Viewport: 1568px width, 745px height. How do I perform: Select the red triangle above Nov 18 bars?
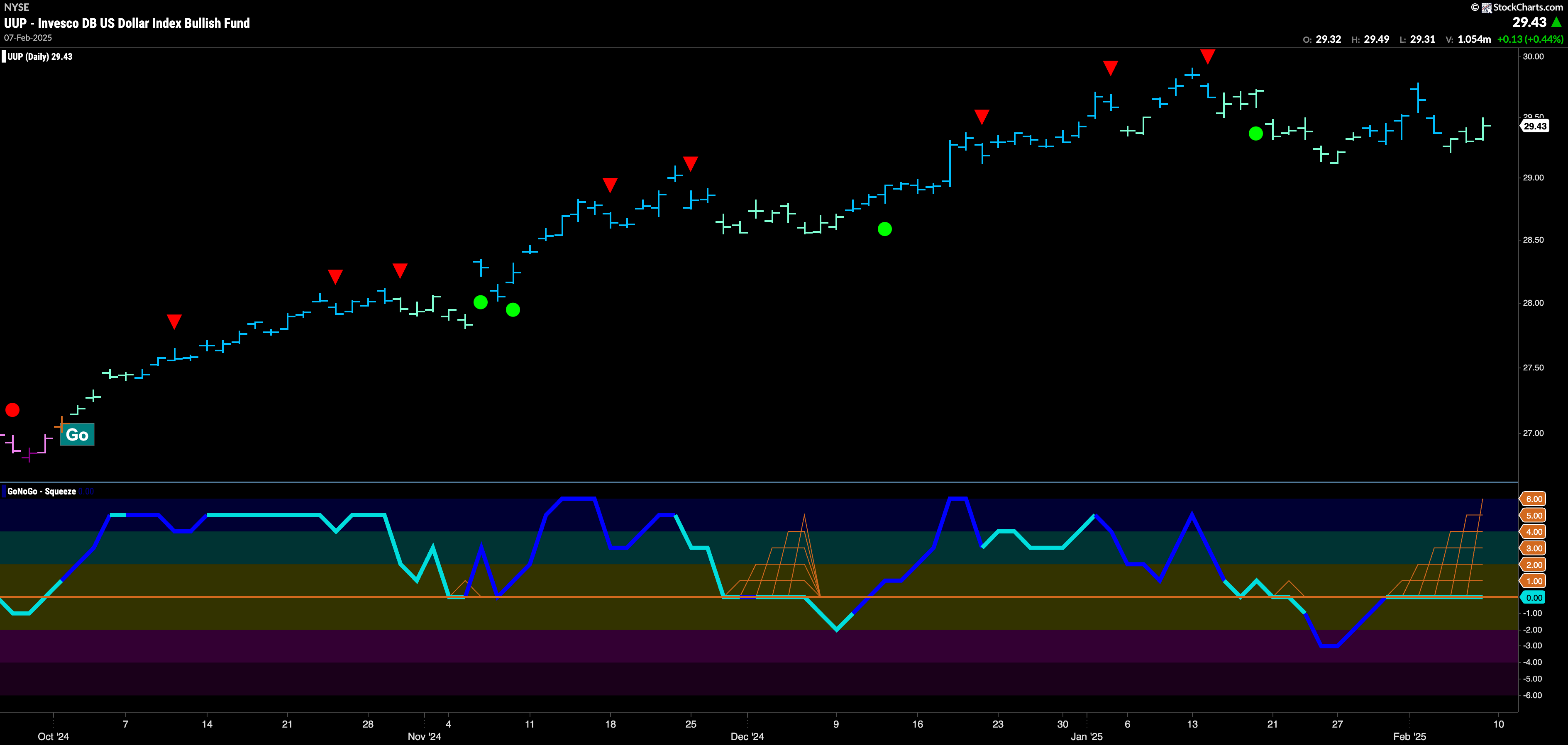[610, 185]
